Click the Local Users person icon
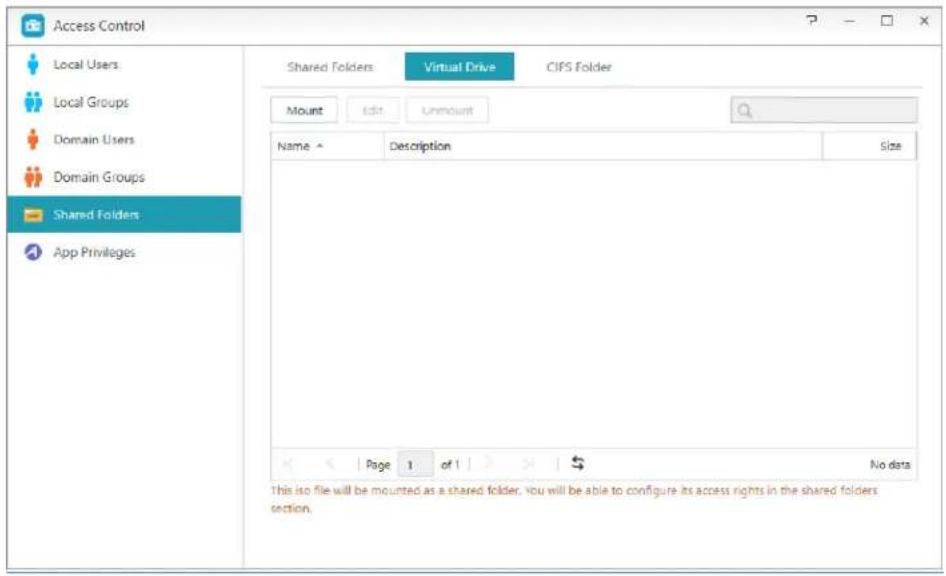The width and height of the screenshot is (946, 576). pos(33,64)
